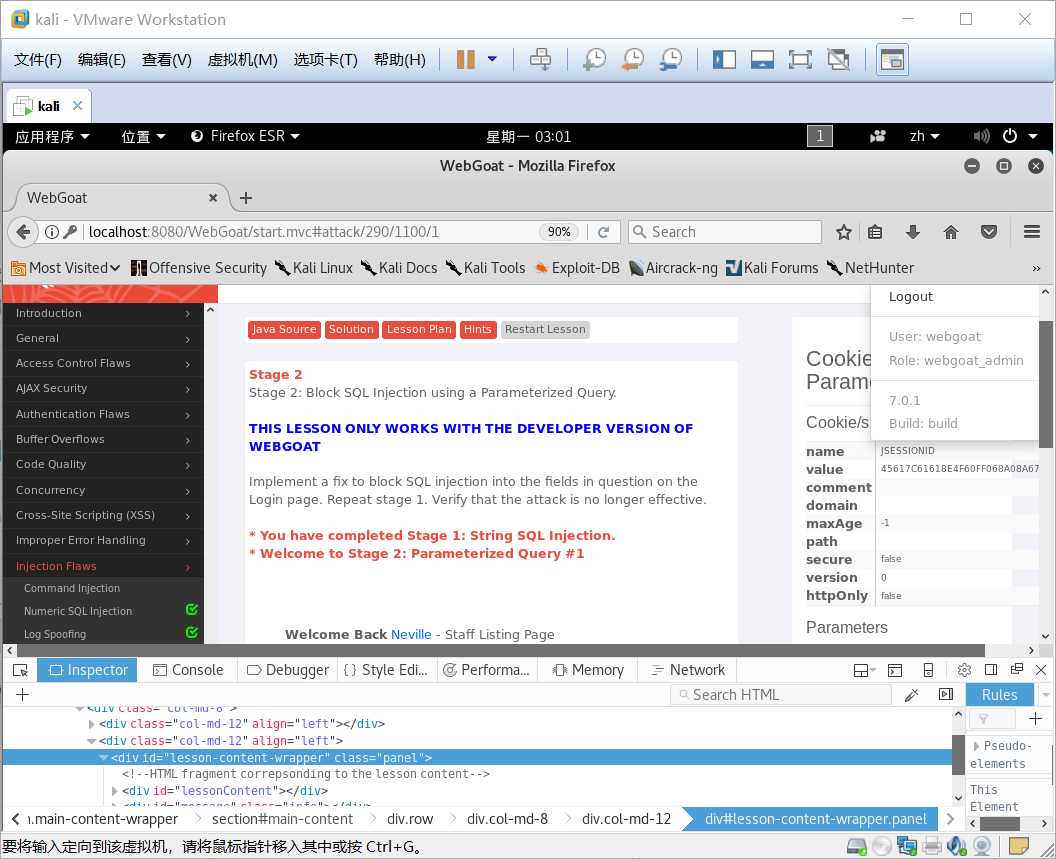Add new CSS rule plus icon
Screen dimensions: 1056x859
(x=1036, y=719)
